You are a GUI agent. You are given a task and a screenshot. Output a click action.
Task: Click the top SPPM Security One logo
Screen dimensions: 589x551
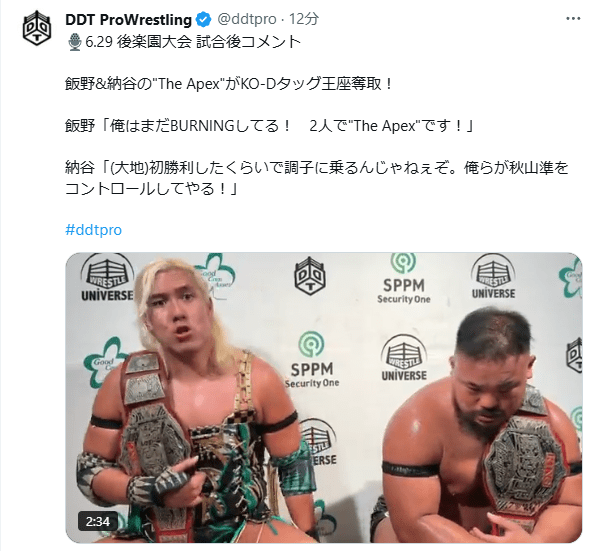[x=404, y=279]
